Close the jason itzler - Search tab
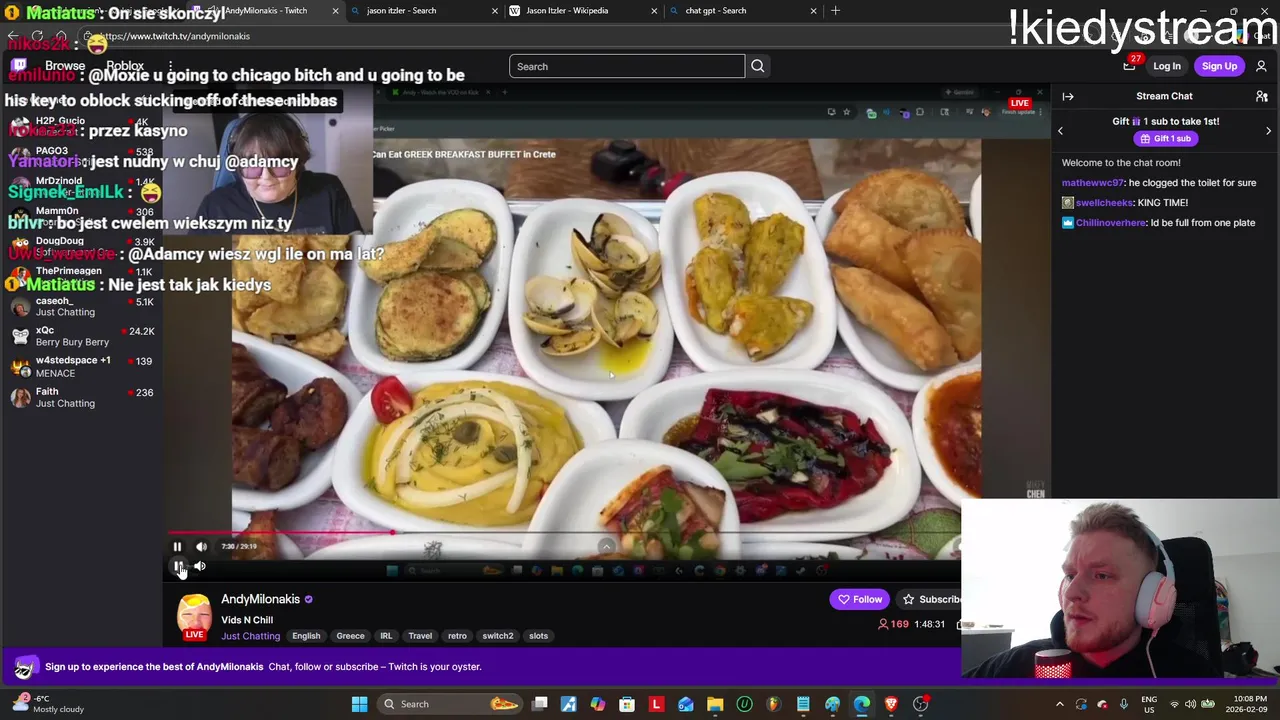The width and height of the screenshot is (1280, 720). coord(494,11)
